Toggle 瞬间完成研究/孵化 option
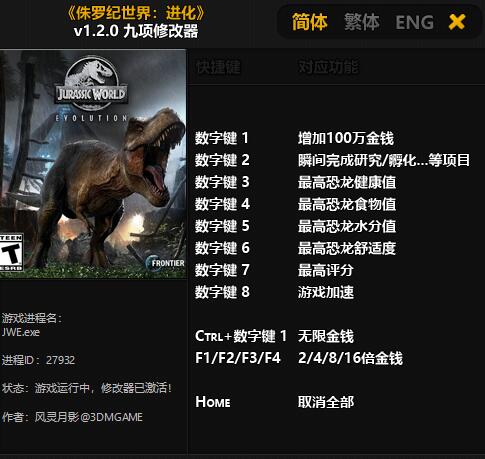This screenshot has width=485, height=459. click(x=384, y=160)
